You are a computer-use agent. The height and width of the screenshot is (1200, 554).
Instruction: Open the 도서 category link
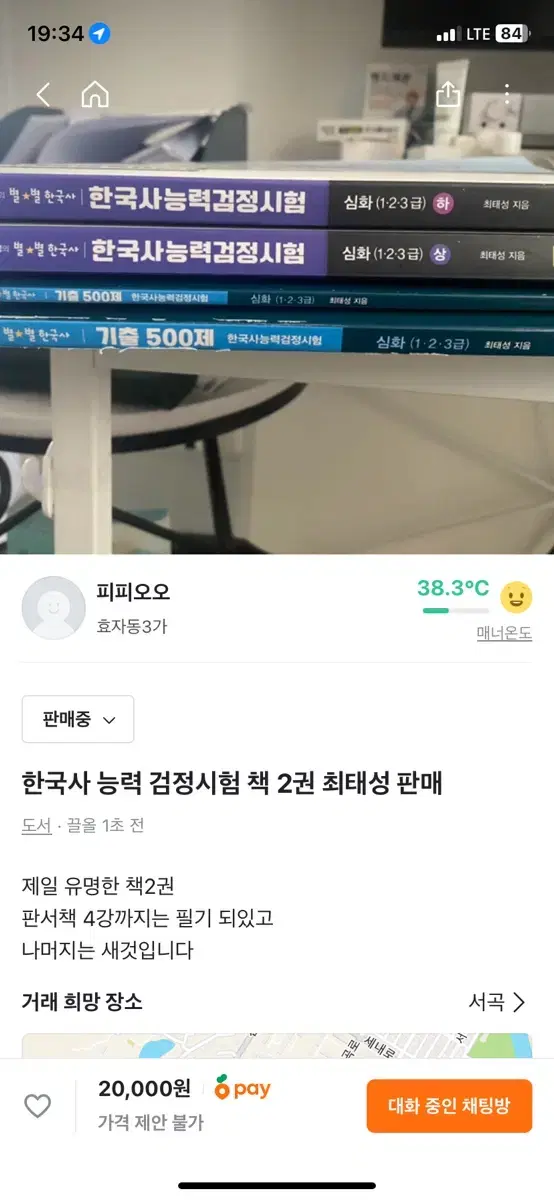tap(36, 826)
